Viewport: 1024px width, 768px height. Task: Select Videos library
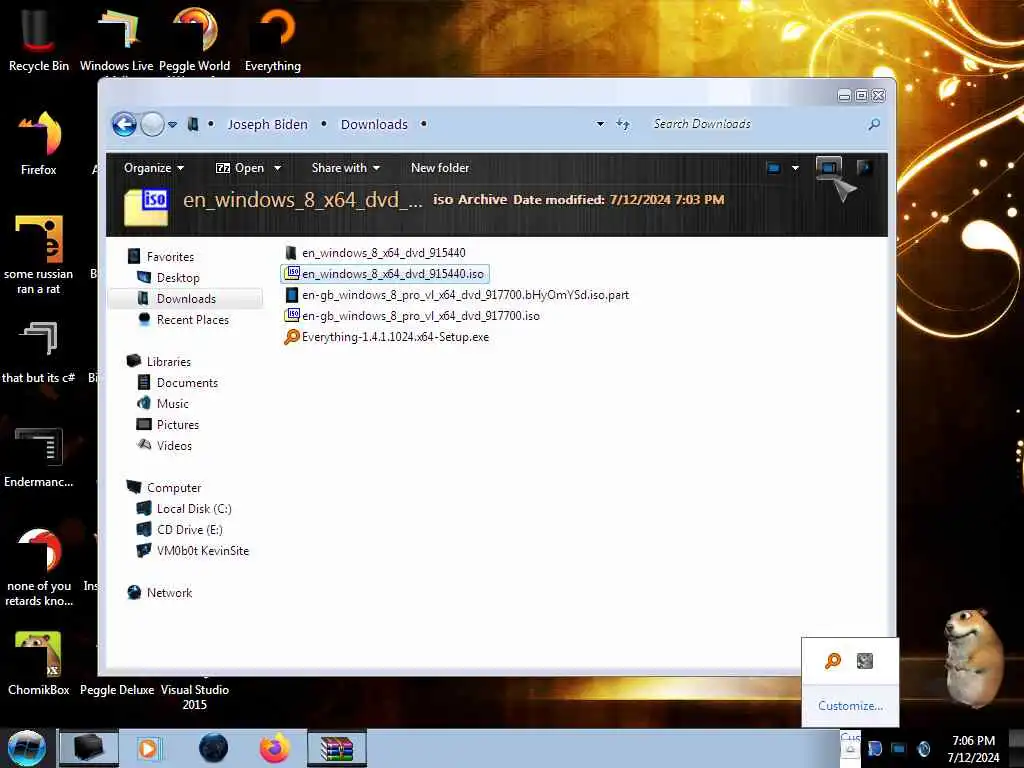click(174, 445)
